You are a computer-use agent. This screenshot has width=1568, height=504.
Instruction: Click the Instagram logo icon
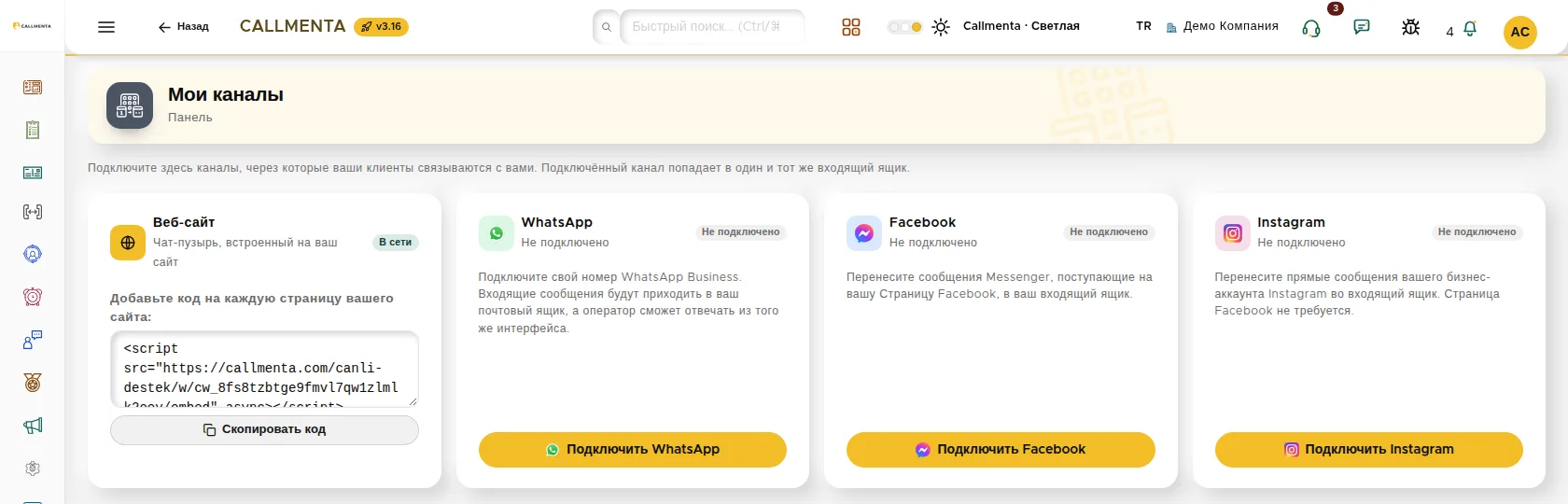[1233, 233]
